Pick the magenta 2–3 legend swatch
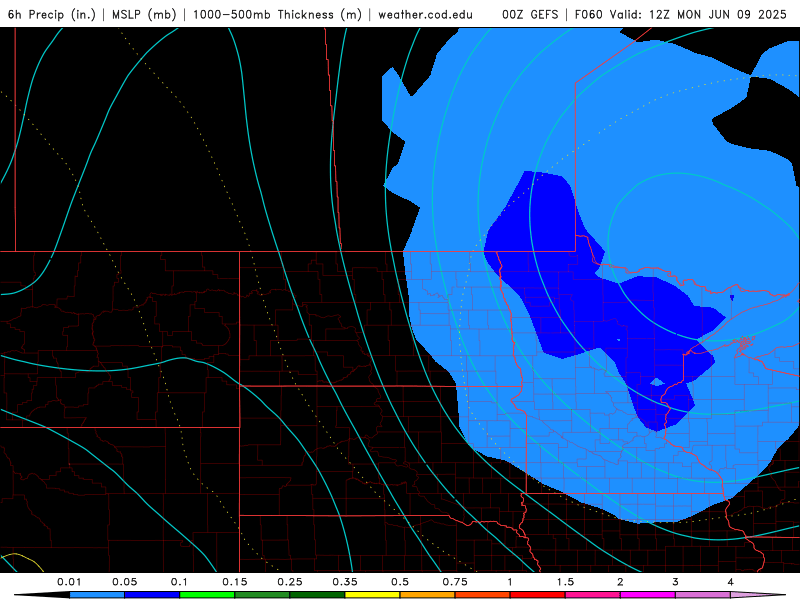800x600 pixels. tap(648, 595)
